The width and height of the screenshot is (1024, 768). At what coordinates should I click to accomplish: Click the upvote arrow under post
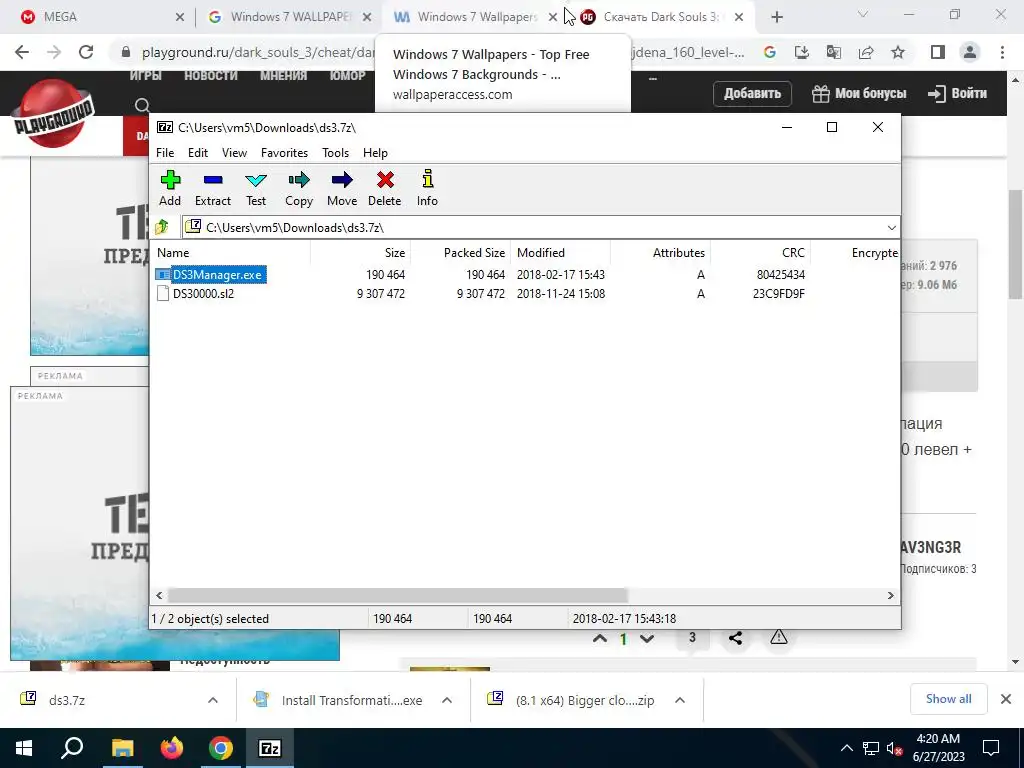click(x=600, y=639)
